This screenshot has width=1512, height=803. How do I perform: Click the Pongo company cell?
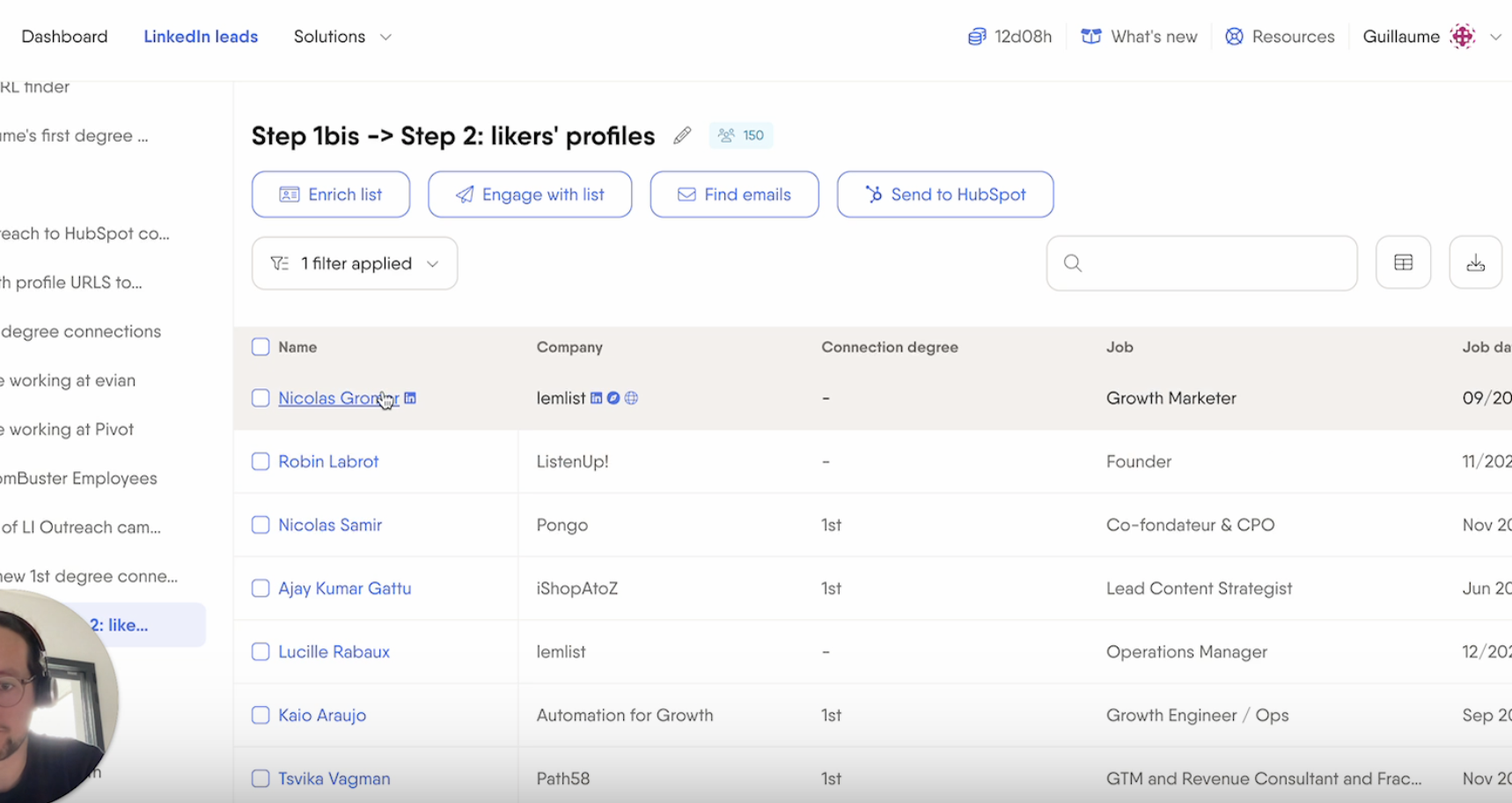pyautogui.click(x=562, y=525)
